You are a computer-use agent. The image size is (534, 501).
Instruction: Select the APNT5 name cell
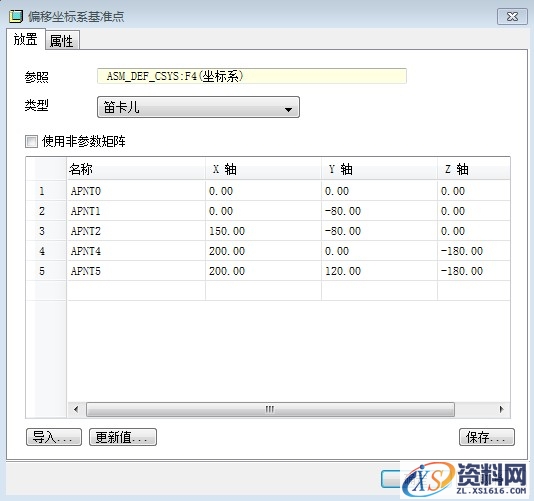(136, 271)
